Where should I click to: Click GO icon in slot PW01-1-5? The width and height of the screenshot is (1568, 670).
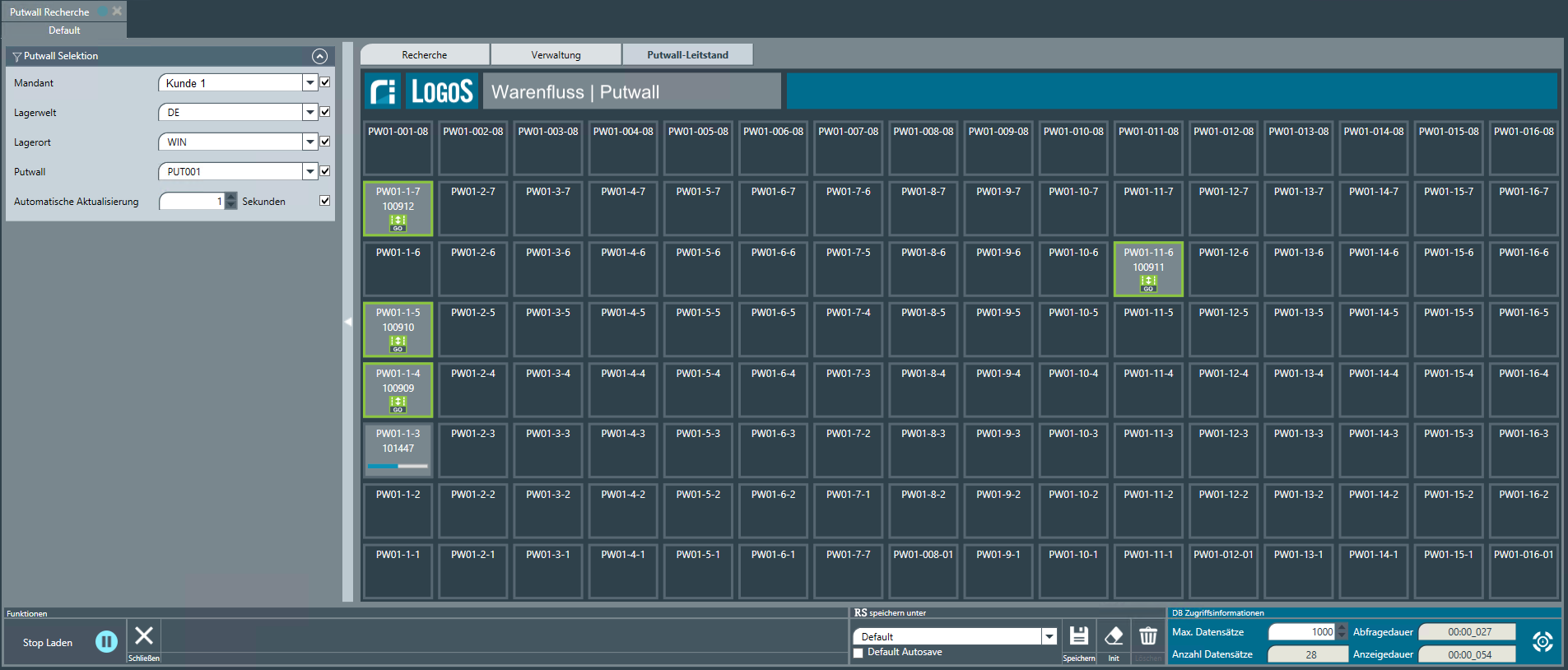[398, 344]
